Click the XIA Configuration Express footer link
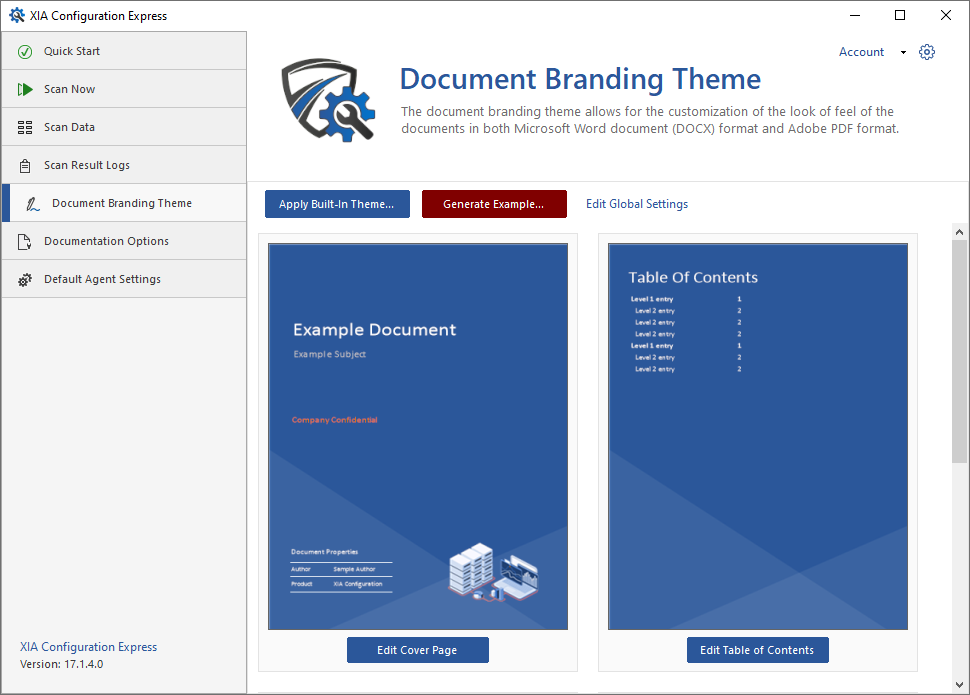This screenshot has height=695, width=970. coord(88,647)
